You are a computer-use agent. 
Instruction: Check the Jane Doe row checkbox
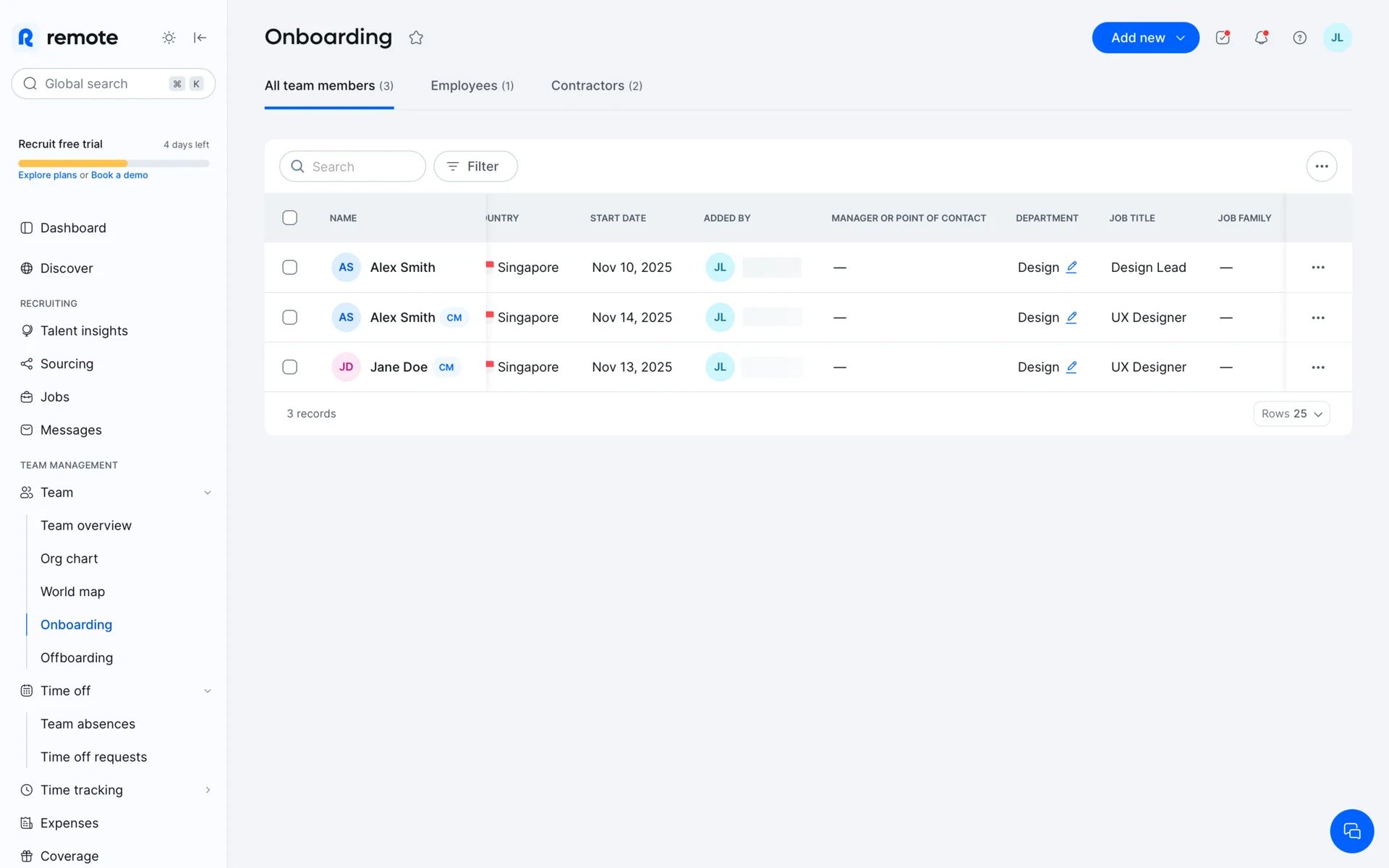[289, 367]
